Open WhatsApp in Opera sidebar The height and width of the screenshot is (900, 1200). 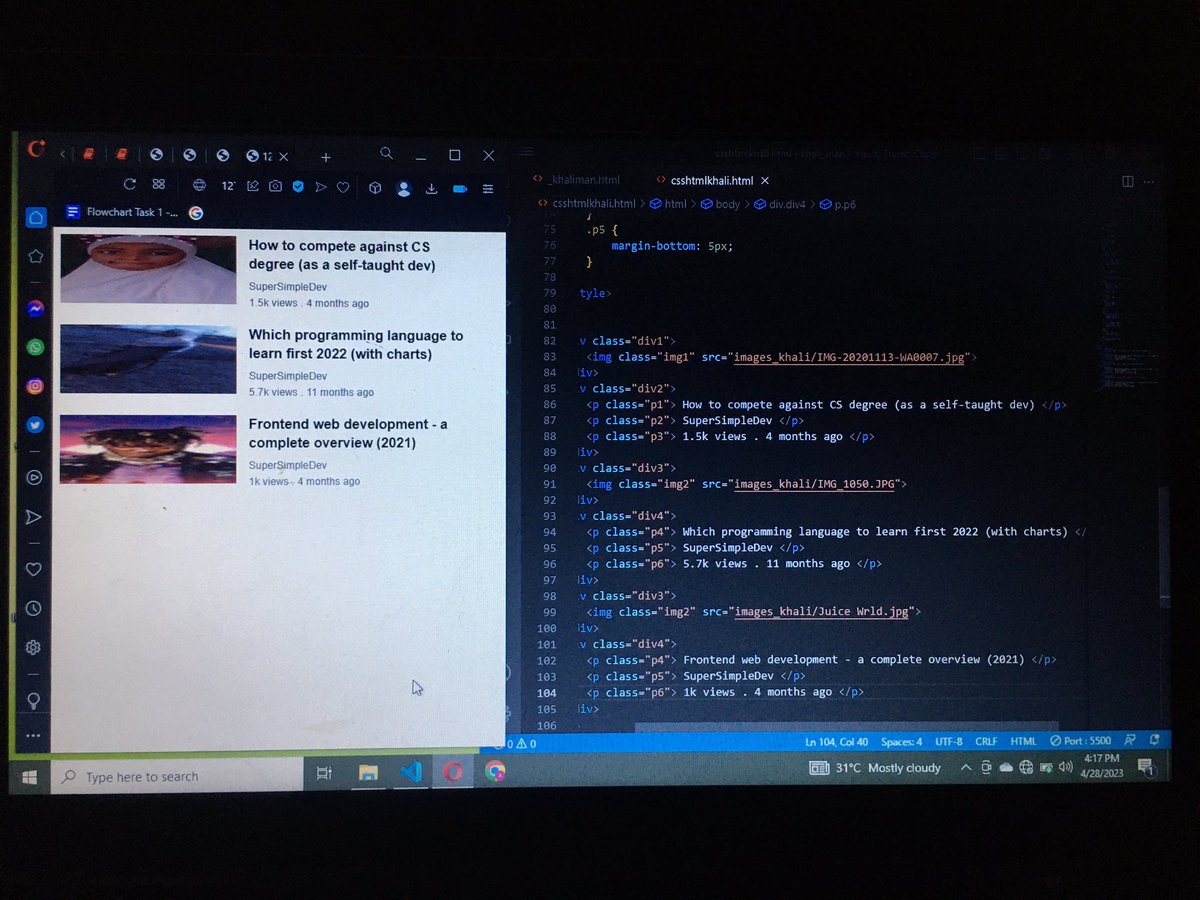point(35,347)
